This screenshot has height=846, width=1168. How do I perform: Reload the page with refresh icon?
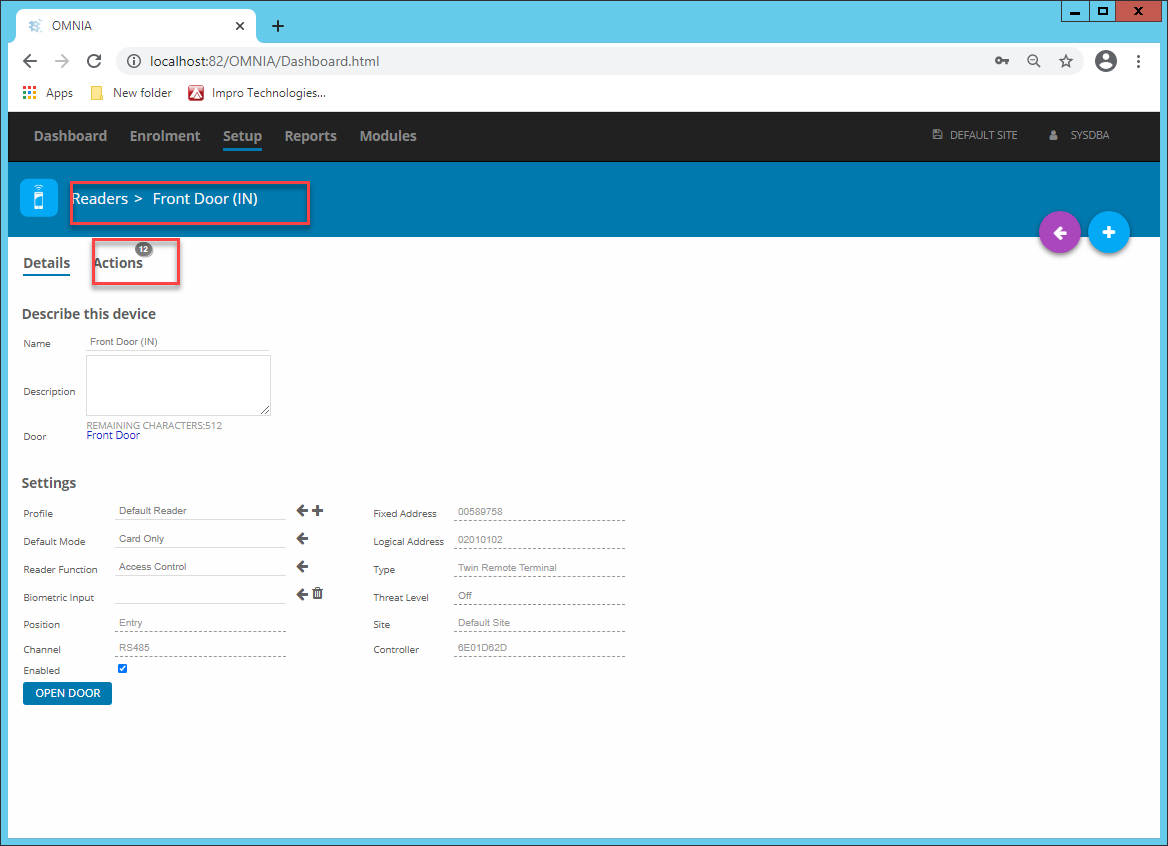point(94,61)
